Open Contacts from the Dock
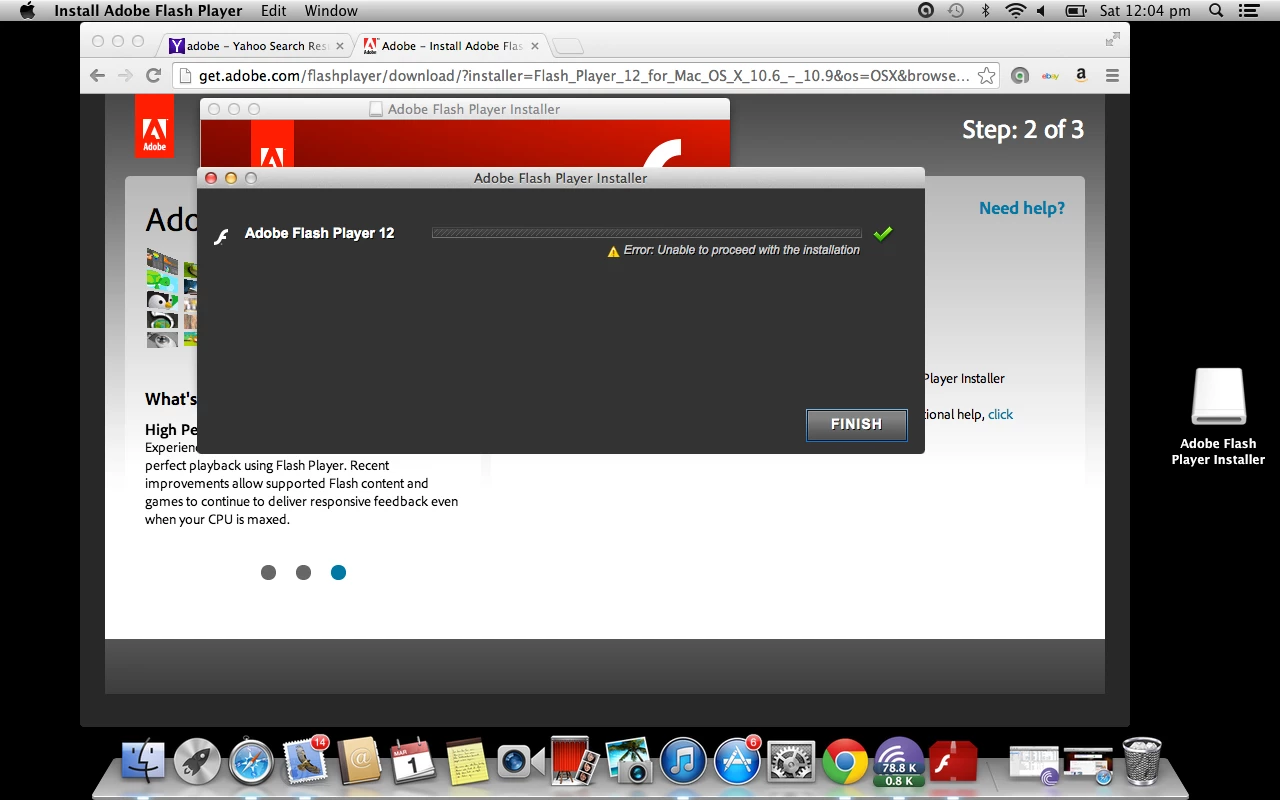Viewport: 1280px width, 800px height. [359, 763]
